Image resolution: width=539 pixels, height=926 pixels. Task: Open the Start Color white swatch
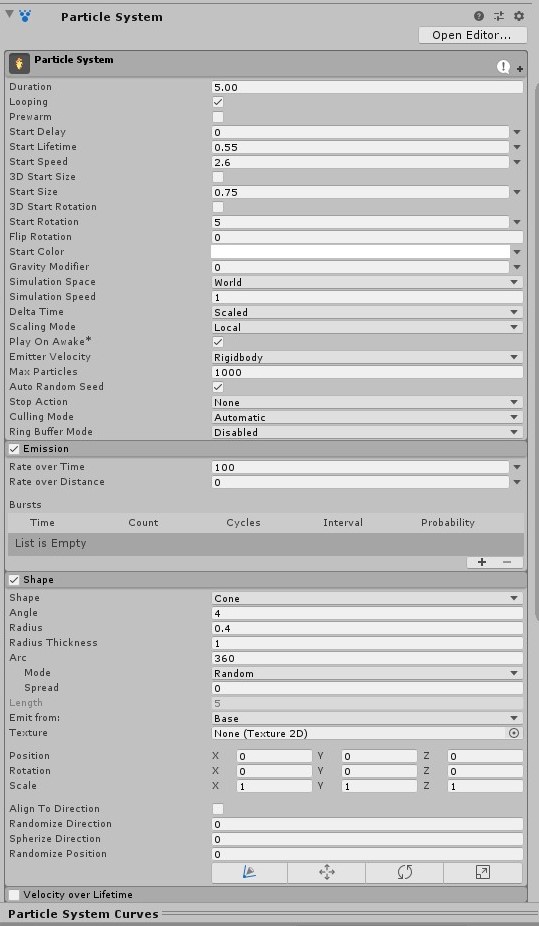[360, 252]
